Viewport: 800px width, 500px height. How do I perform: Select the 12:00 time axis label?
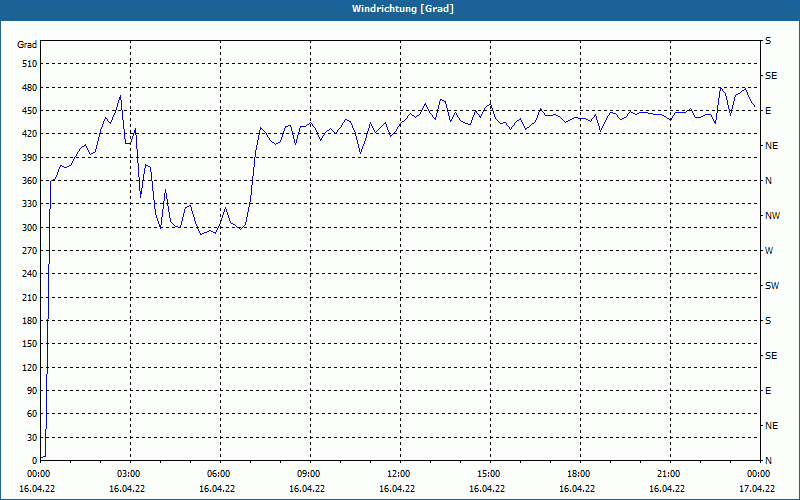400,474
